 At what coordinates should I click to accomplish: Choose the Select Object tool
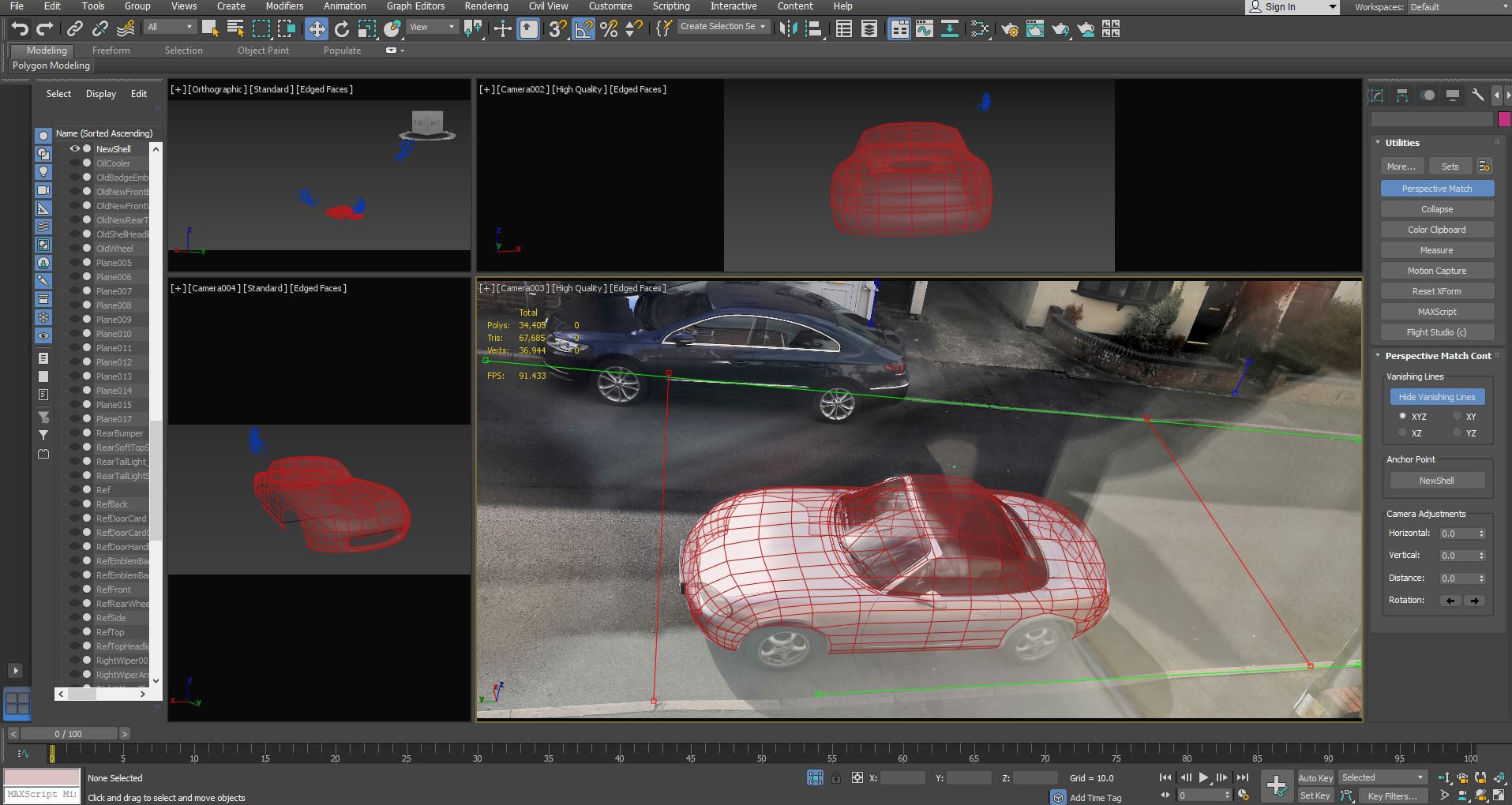(x=210, y=29)
